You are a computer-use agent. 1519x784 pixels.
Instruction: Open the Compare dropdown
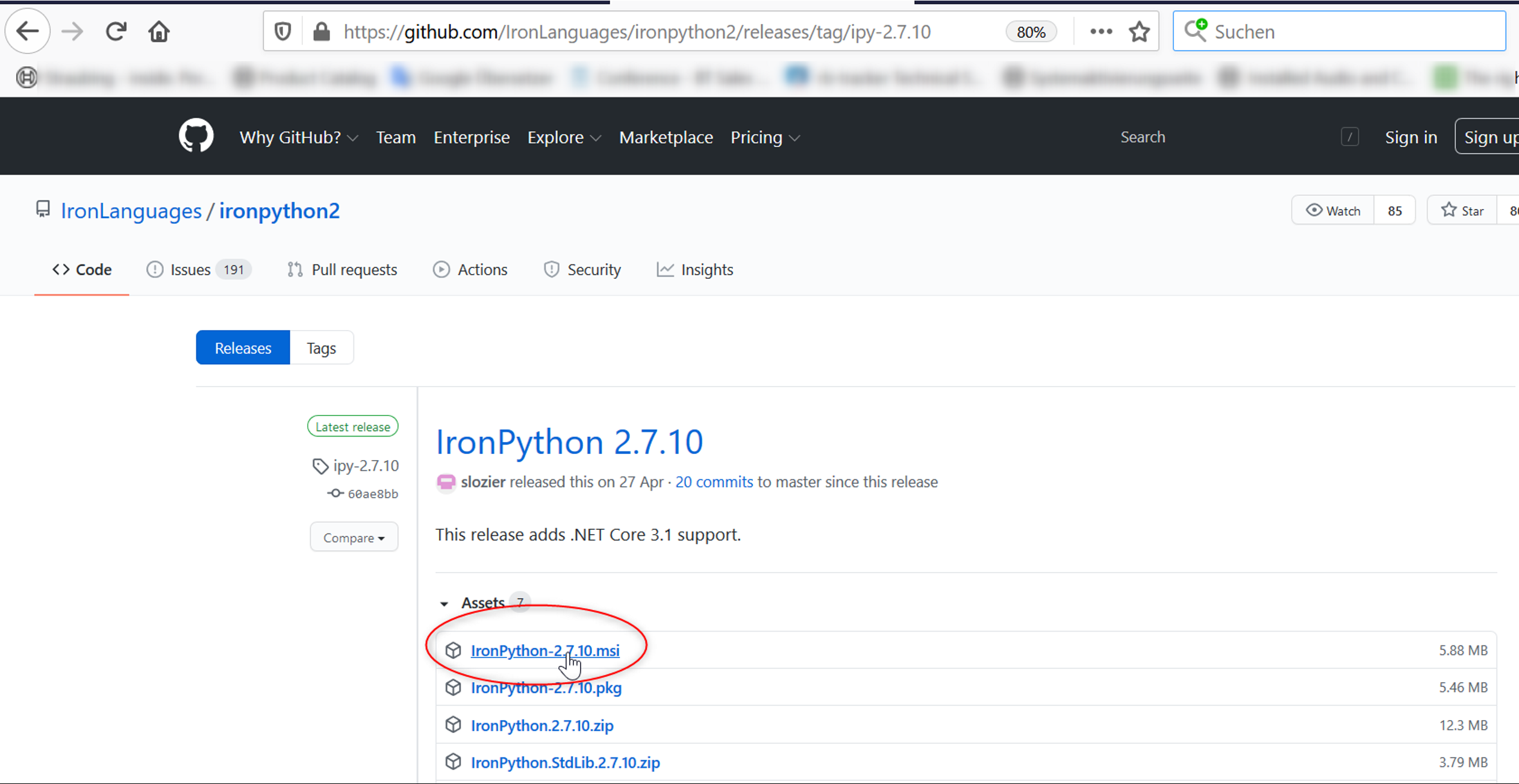click(x=354, y=537)
